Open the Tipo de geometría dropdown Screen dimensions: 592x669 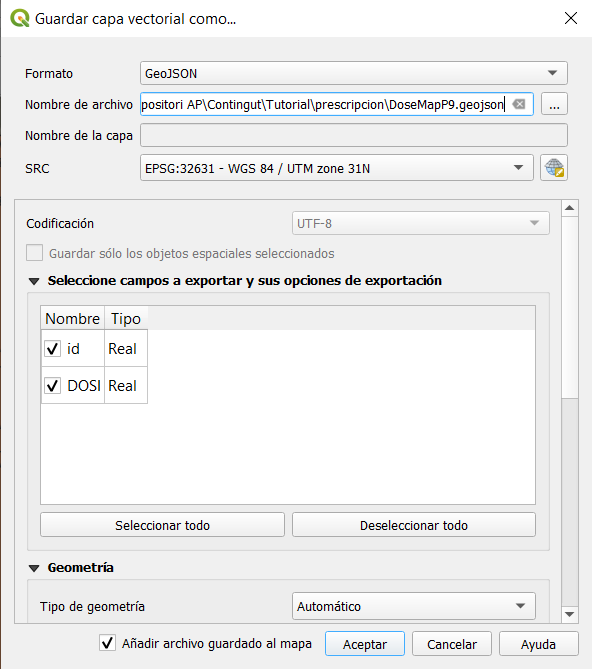click(413, 606)
